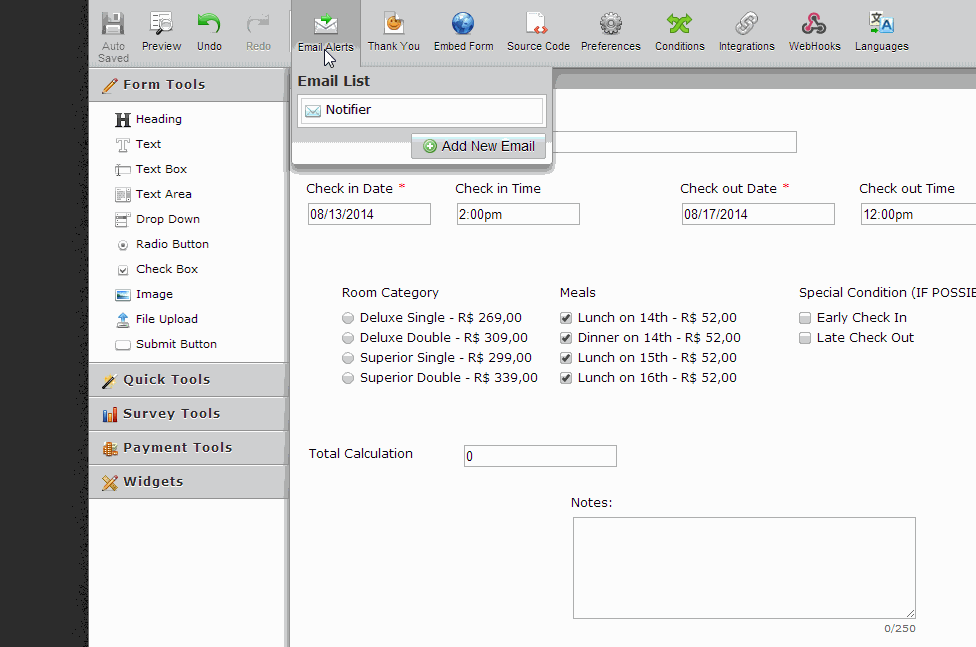This screenshot has width=976, height=647.
Task: Click the Preview toolbar icon
Action: [161, 31]
